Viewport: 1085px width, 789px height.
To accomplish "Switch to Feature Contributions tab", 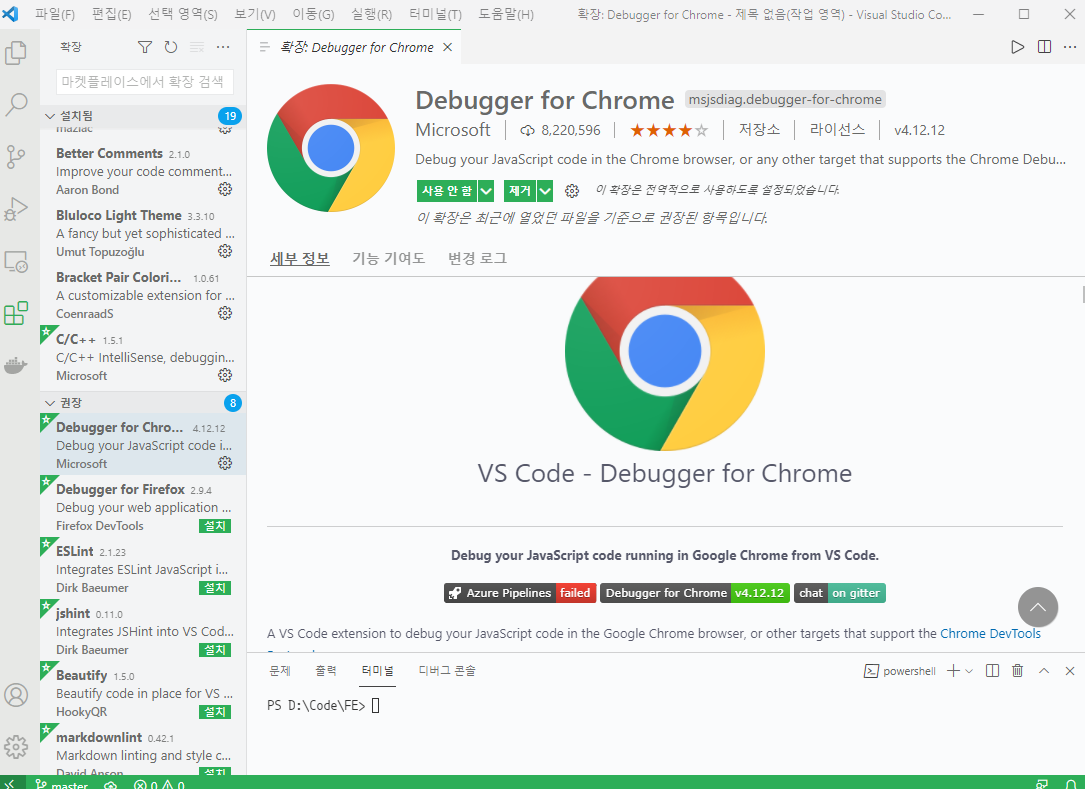I will [388, 258].
